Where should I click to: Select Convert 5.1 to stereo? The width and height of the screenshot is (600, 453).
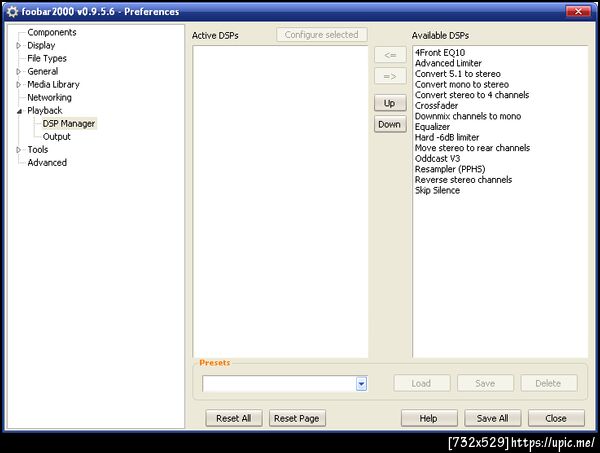click(458, 74)
